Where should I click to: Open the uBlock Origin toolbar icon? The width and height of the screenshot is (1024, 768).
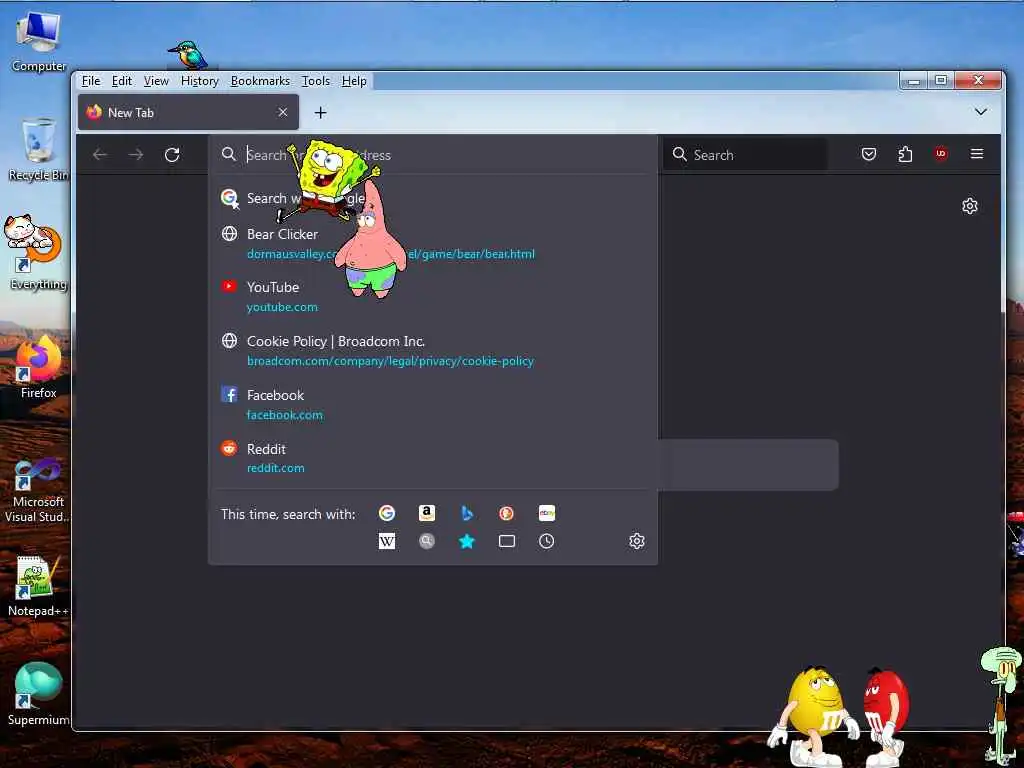[x=940, y=154]
